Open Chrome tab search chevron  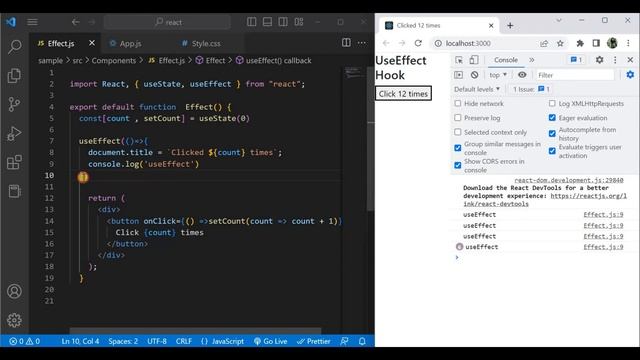[x=559, y=20]
